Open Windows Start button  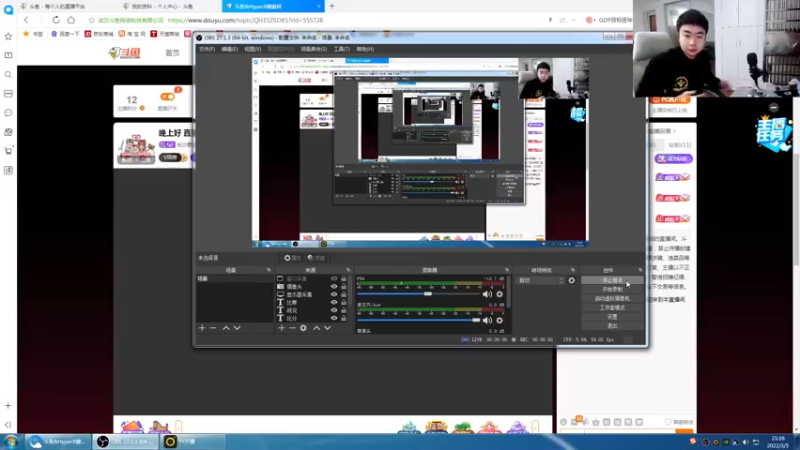click(11, 441)
